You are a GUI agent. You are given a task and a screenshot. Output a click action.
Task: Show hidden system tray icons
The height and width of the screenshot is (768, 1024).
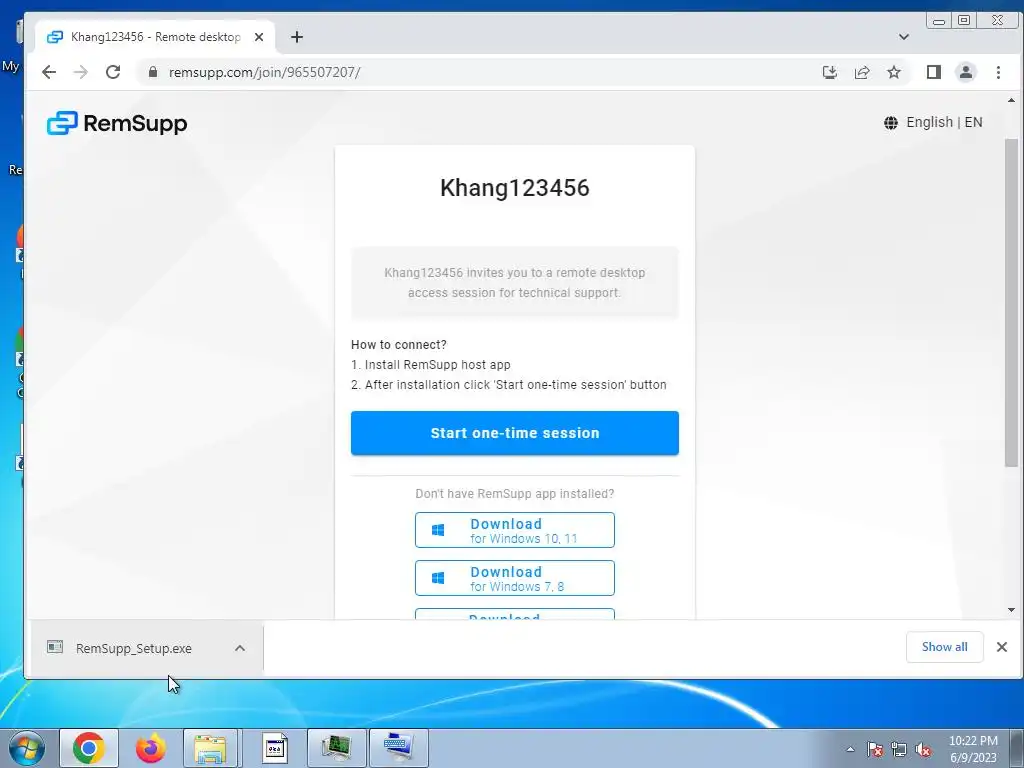[x=850, y=749]
